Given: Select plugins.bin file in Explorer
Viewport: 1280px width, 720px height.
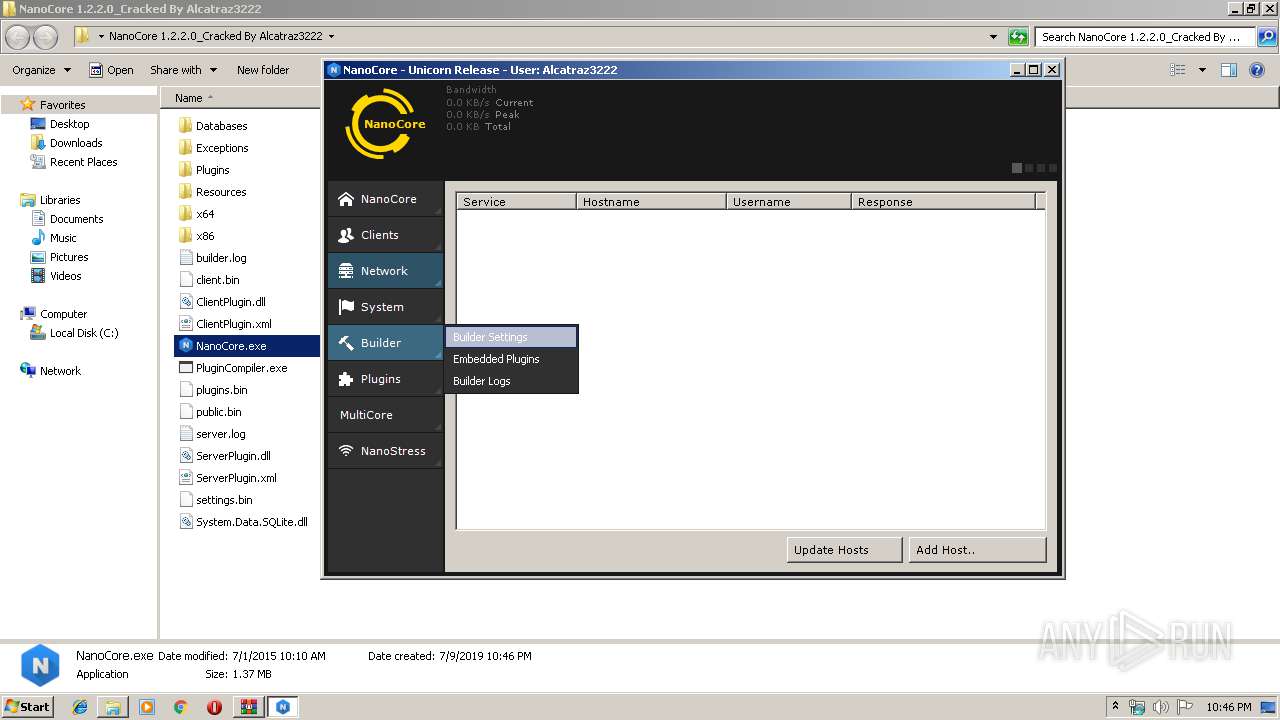Looking at the screenshot, I should 213,390.
